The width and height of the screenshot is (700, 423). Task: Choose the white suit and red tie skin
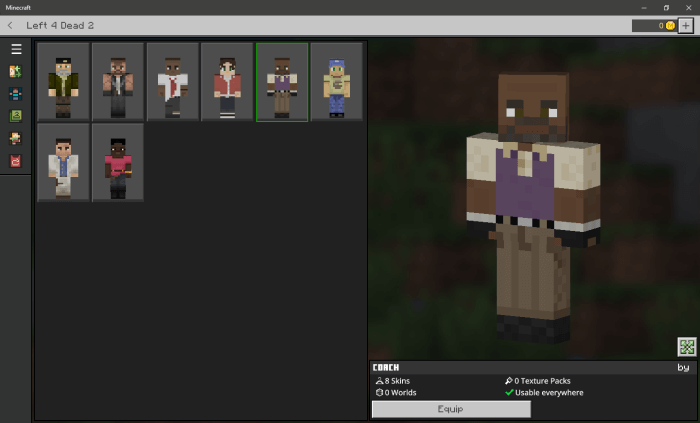pyautogui.click(x=172, y=81)
